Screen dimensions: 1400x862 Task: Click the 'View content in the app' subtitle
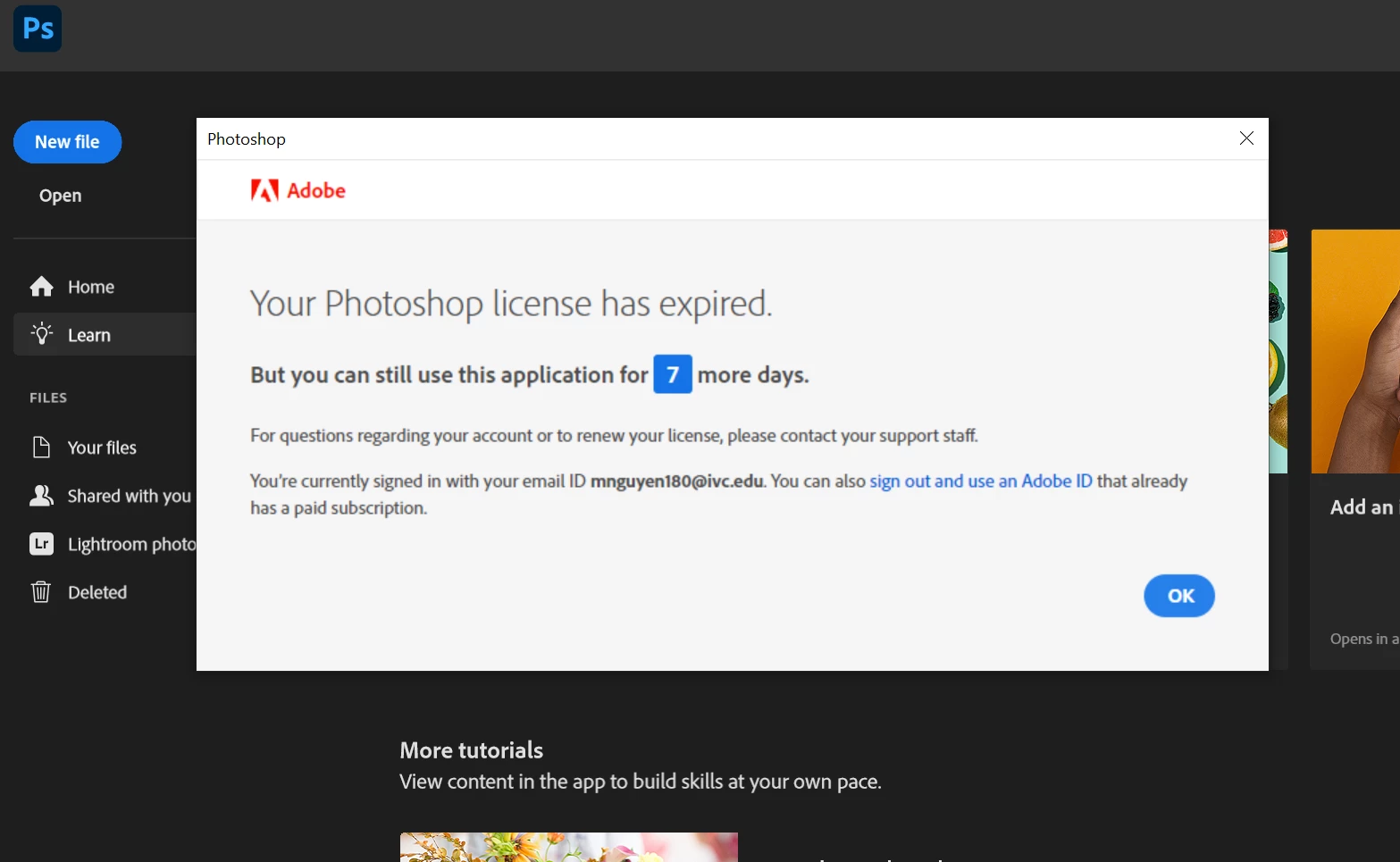coord(641,782)
